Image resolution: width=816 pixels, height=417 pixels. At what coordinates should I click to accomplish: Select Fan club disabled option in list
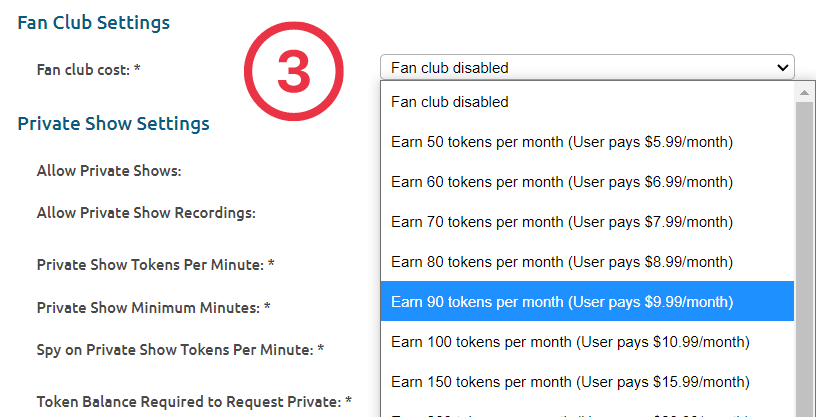(x=588, y=102)
